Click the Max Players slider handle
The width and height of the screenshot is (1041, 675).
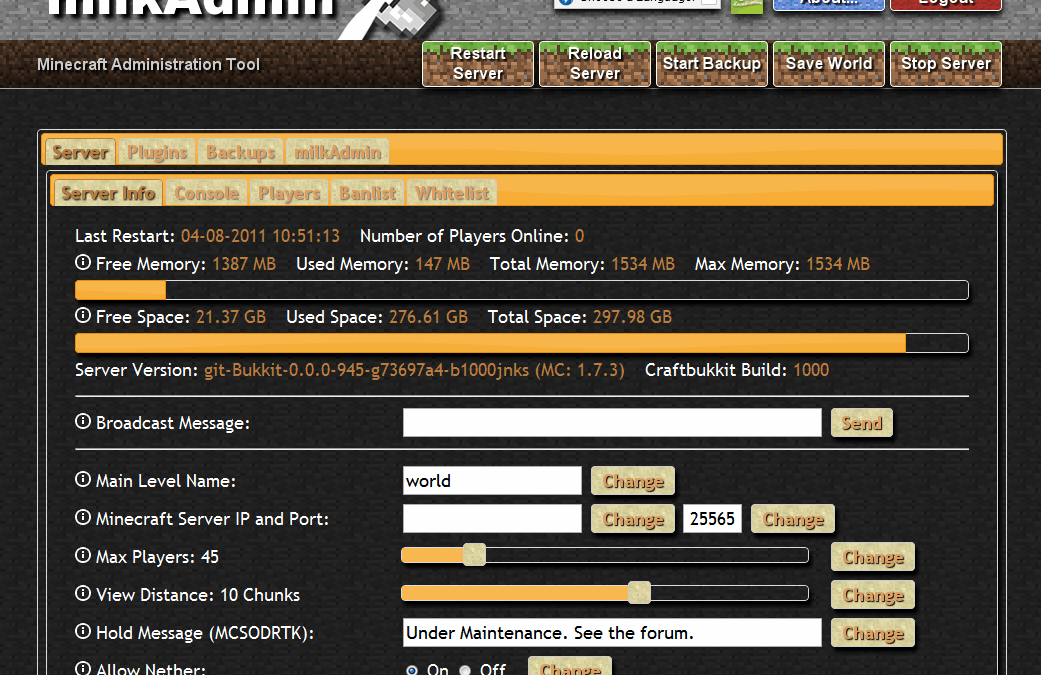pyautogui.click(x=474, y=555)
